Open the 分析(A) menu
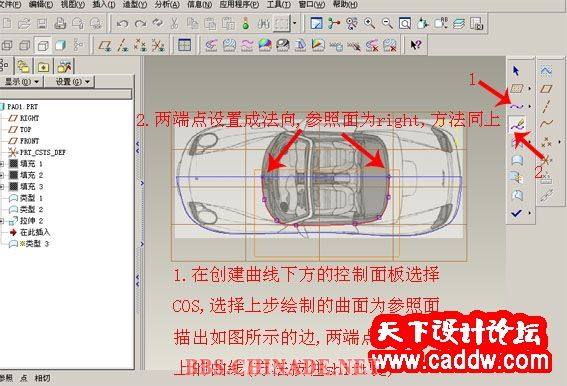567x386 pixels. click(167, 5)
